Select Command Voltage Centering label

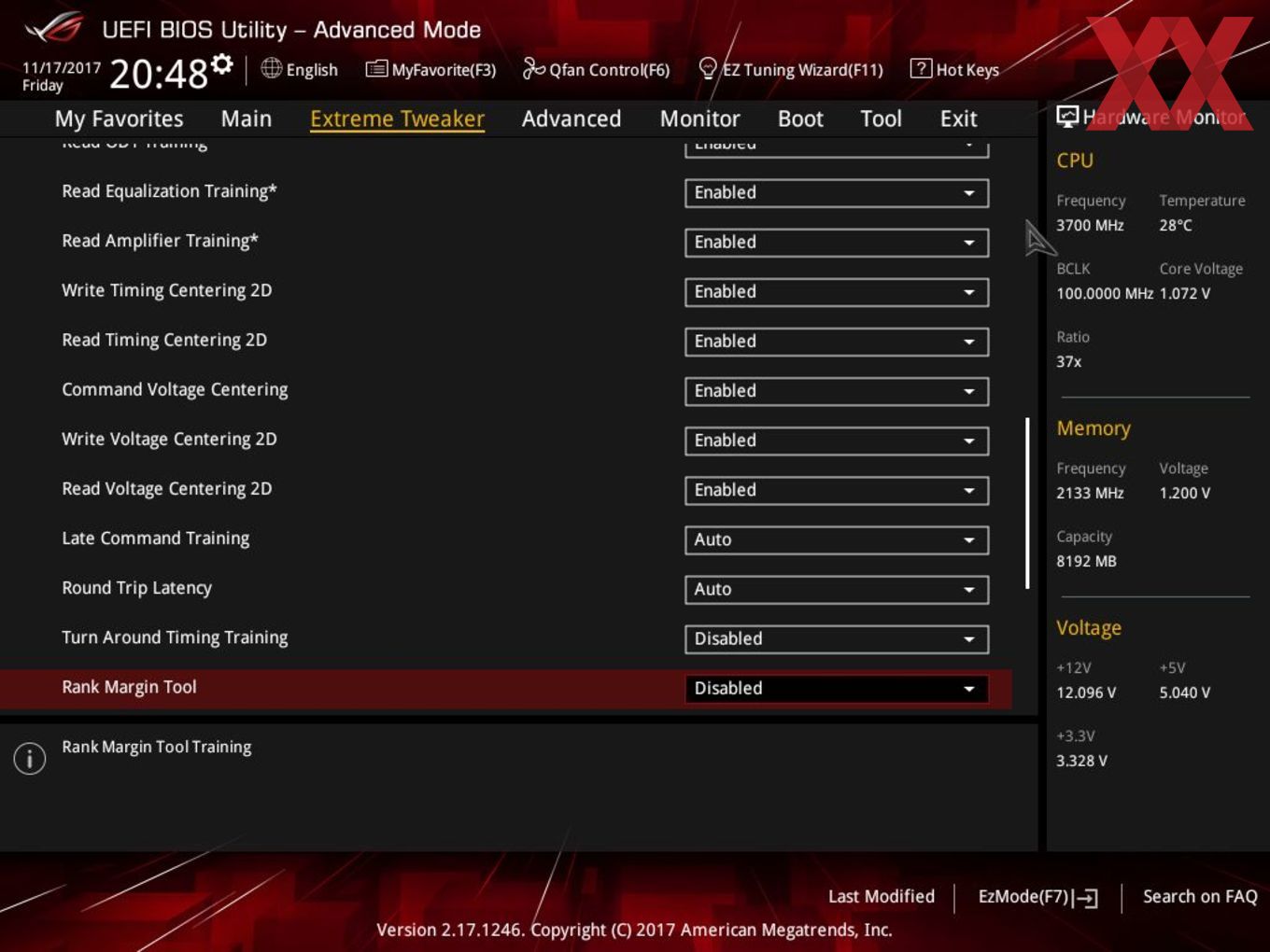point(175,389)
